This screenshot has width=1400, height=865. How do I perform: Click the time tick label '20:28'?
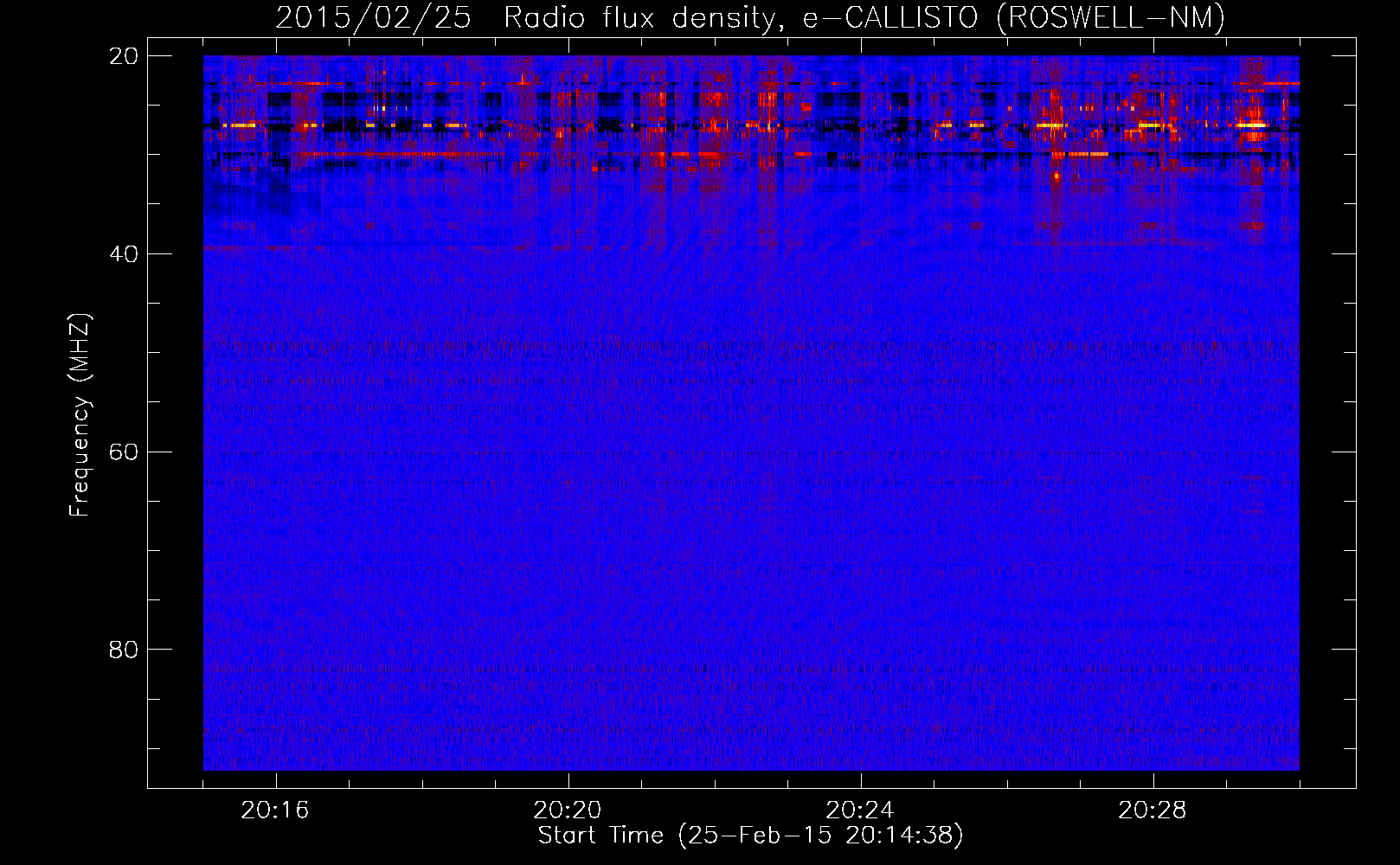pos(1153,811)
